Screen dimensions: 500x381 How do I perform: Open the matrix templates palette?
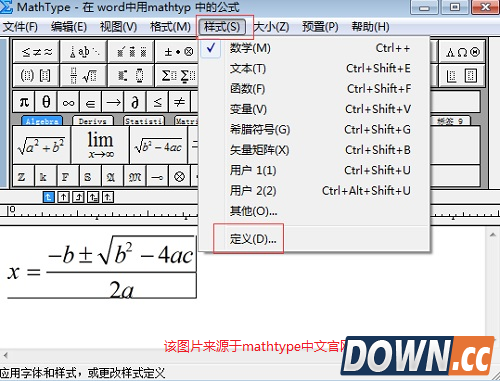463,75
